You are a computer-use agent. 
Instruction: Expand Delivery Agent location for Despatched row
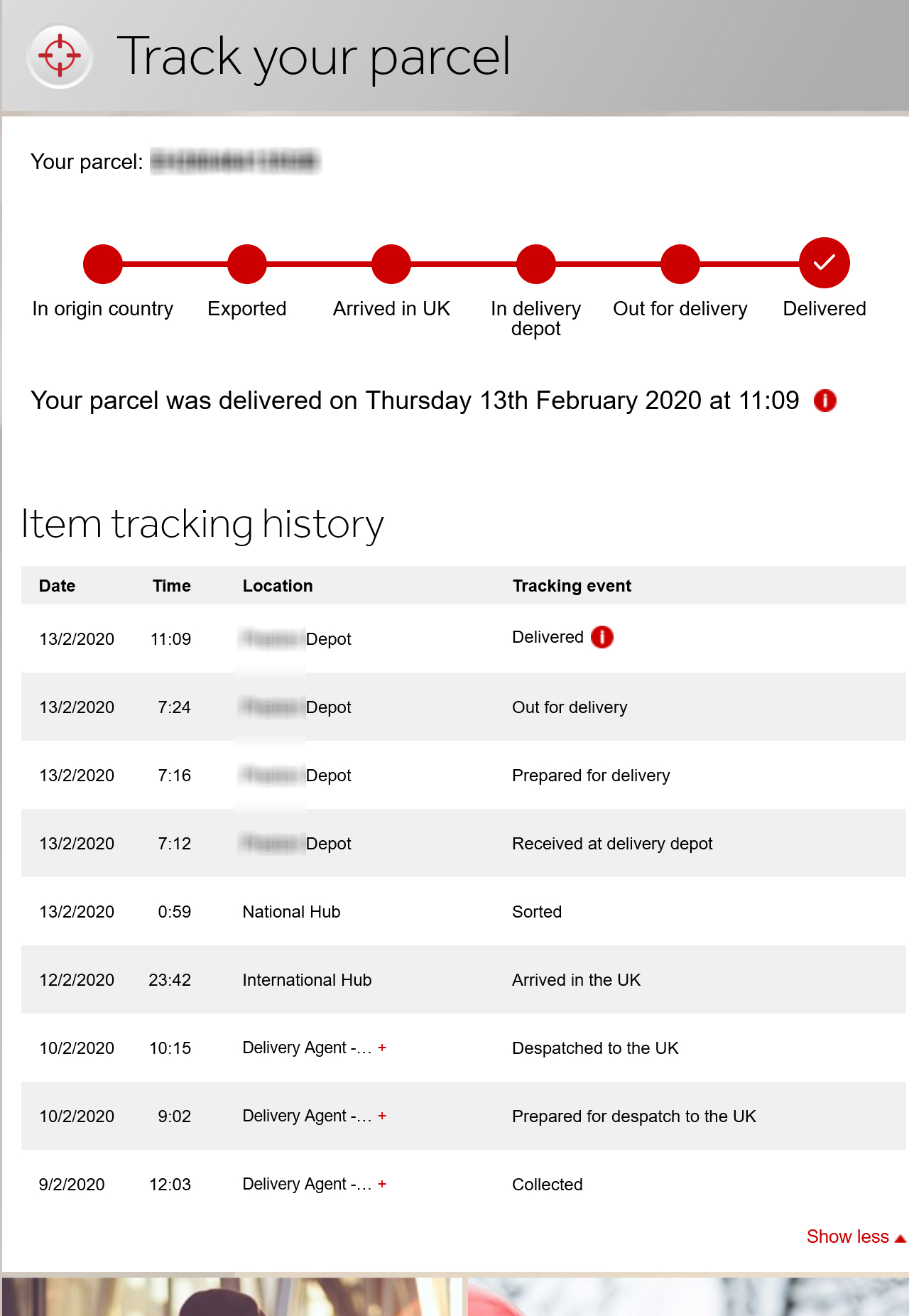point(382,1048)
